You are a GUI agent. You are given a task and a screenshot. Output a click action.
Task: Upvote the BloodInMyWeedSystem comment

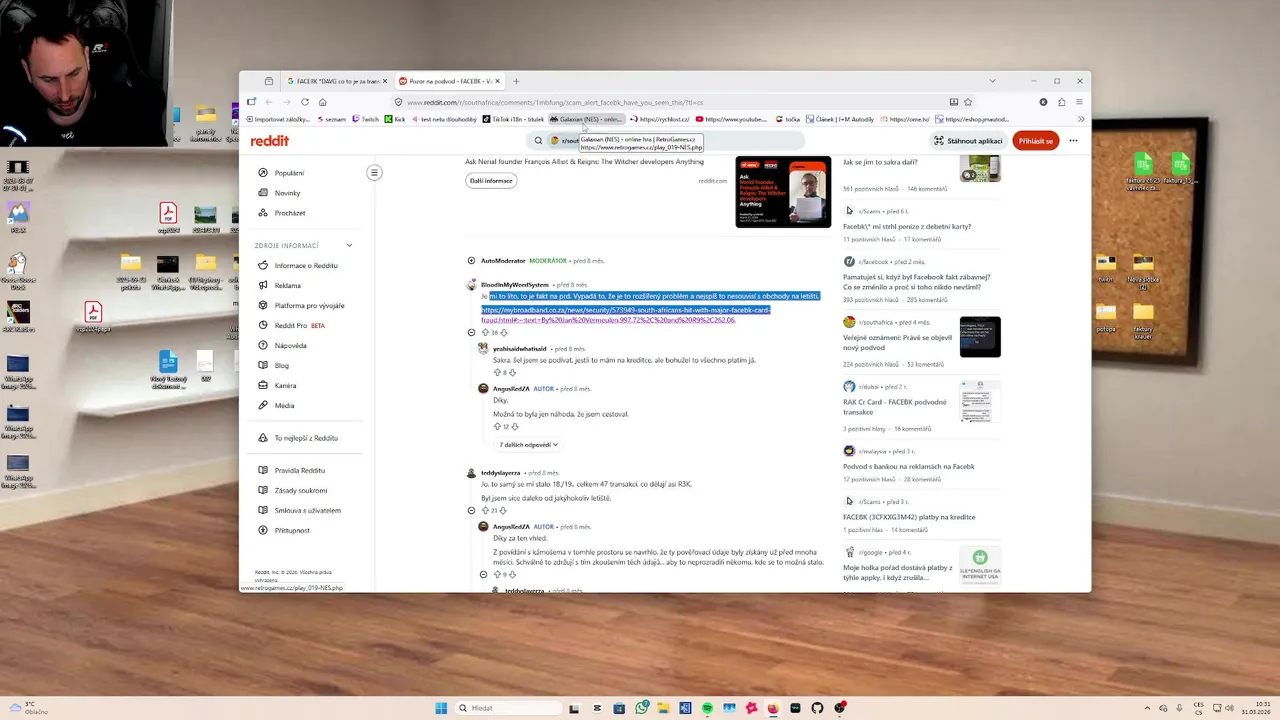coord(485,333)
